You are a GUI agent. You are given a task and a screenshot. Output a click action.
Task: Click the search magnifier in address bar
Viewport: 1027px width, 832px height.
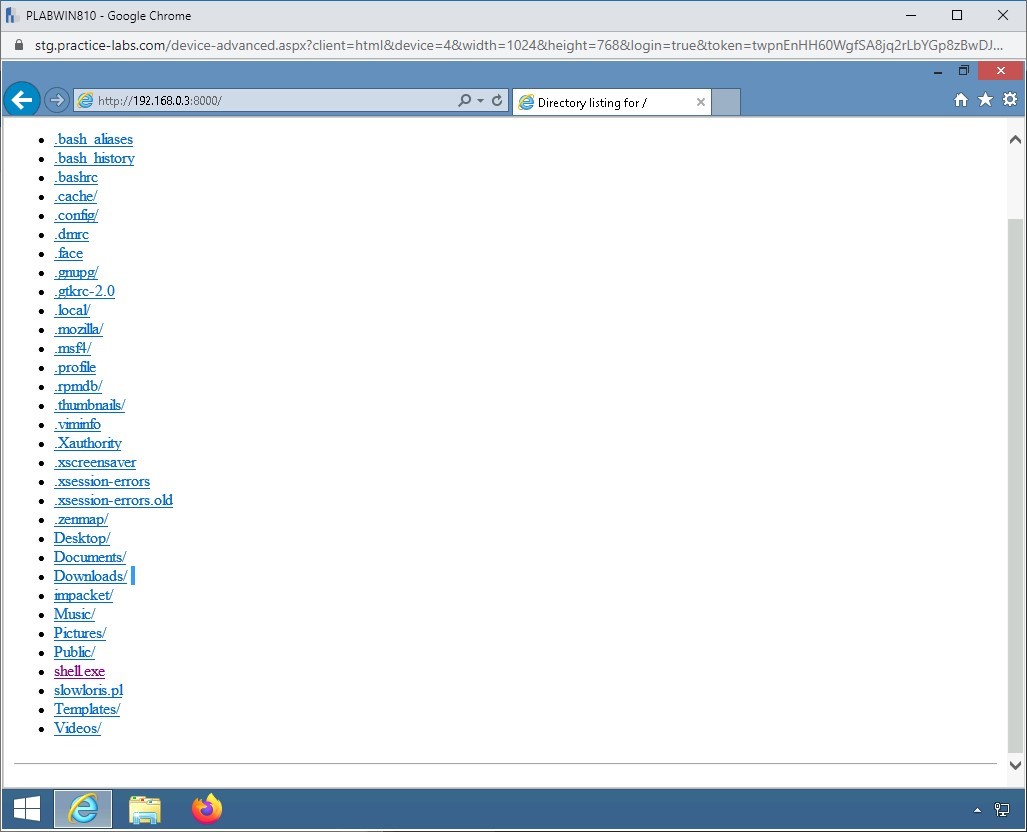click(x=464, y=101)
